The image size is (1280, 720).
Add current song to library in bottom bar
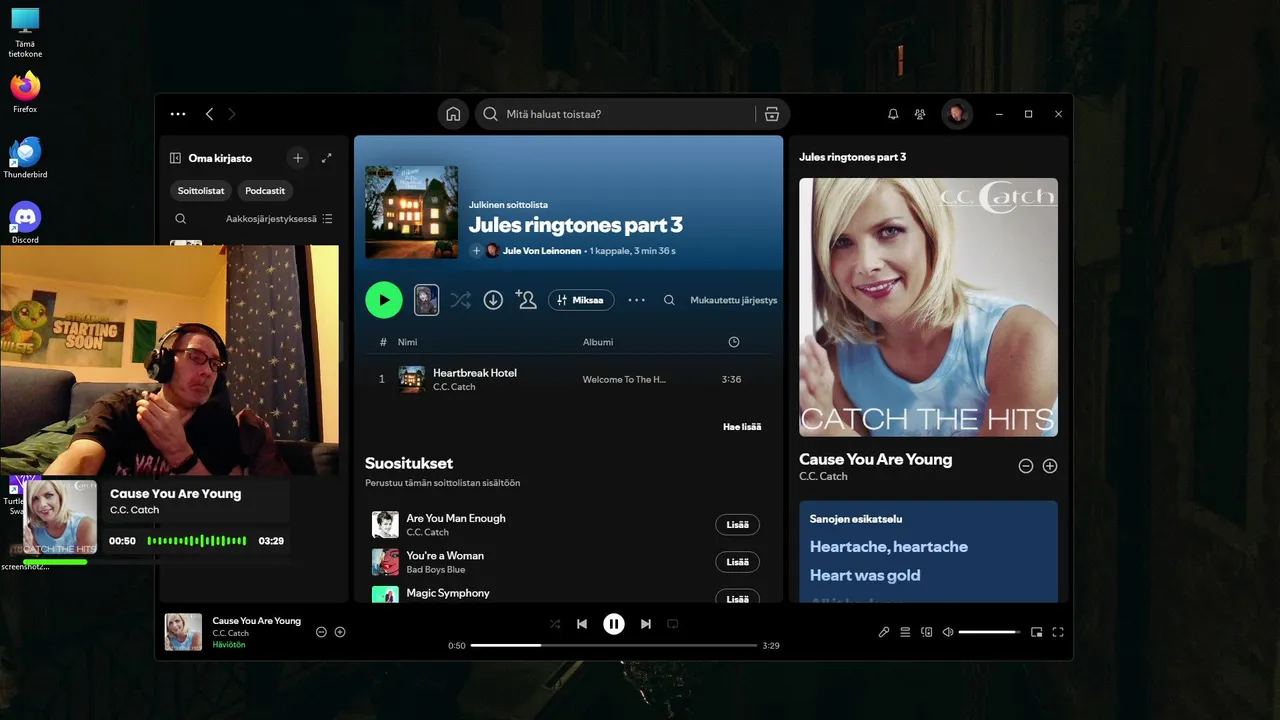click(x=340, y=632)
